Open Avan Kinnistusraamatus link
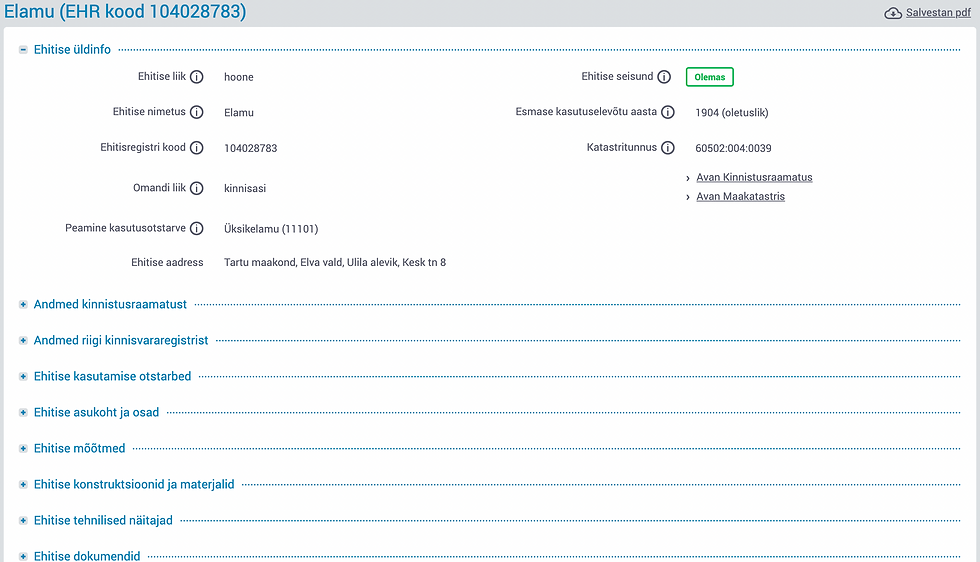Image resolution: width=980 pixels, height=562 pixels. point(754,177)
